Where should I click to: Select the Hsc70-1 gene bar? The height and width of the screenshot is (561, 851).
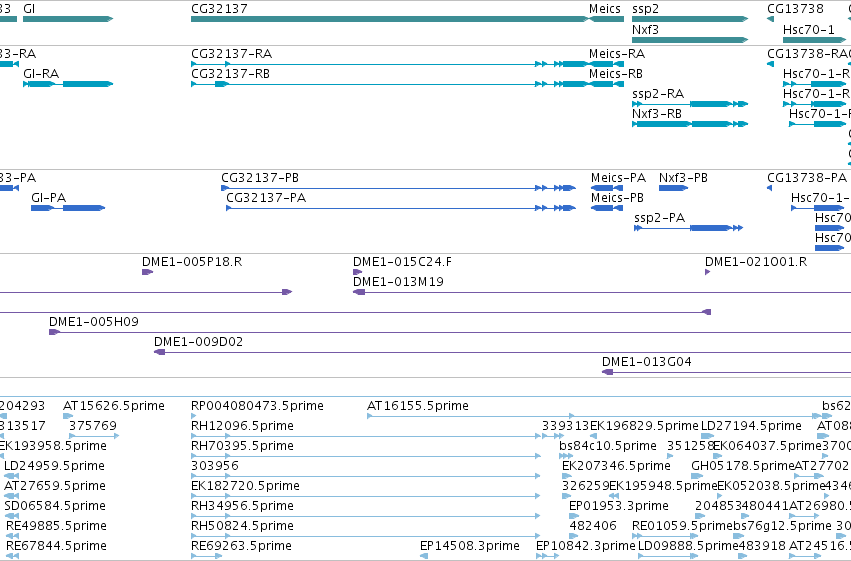coord(815,40)
